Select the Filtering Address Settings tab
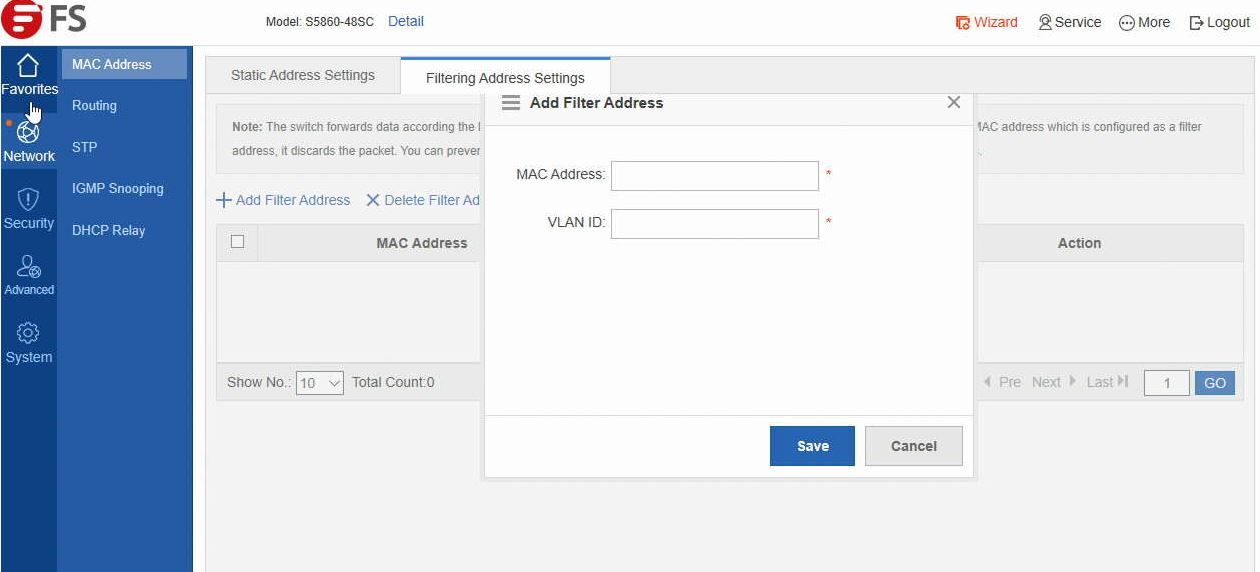 505,78
